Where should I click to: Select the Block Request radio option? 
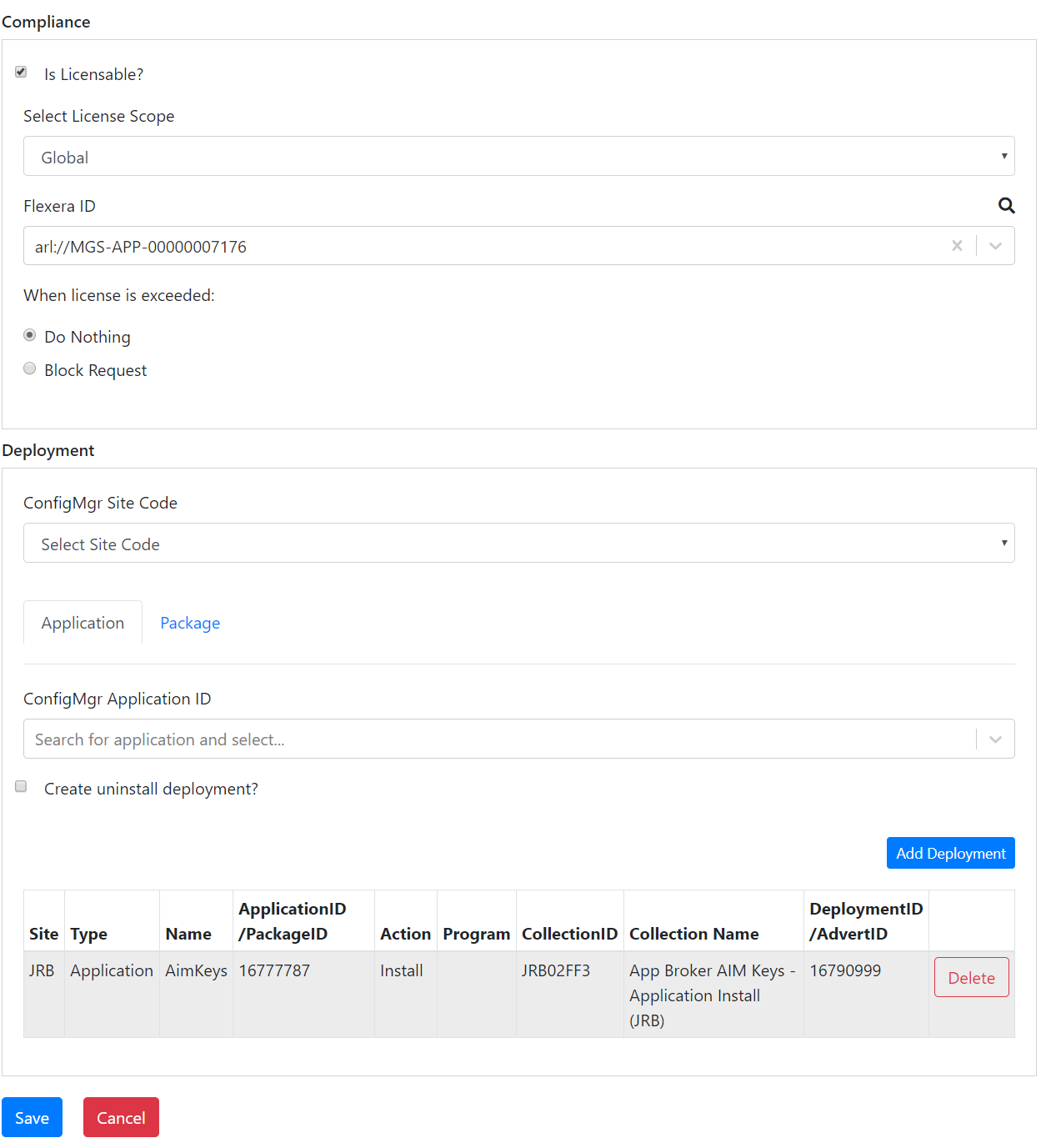[30, 368]
